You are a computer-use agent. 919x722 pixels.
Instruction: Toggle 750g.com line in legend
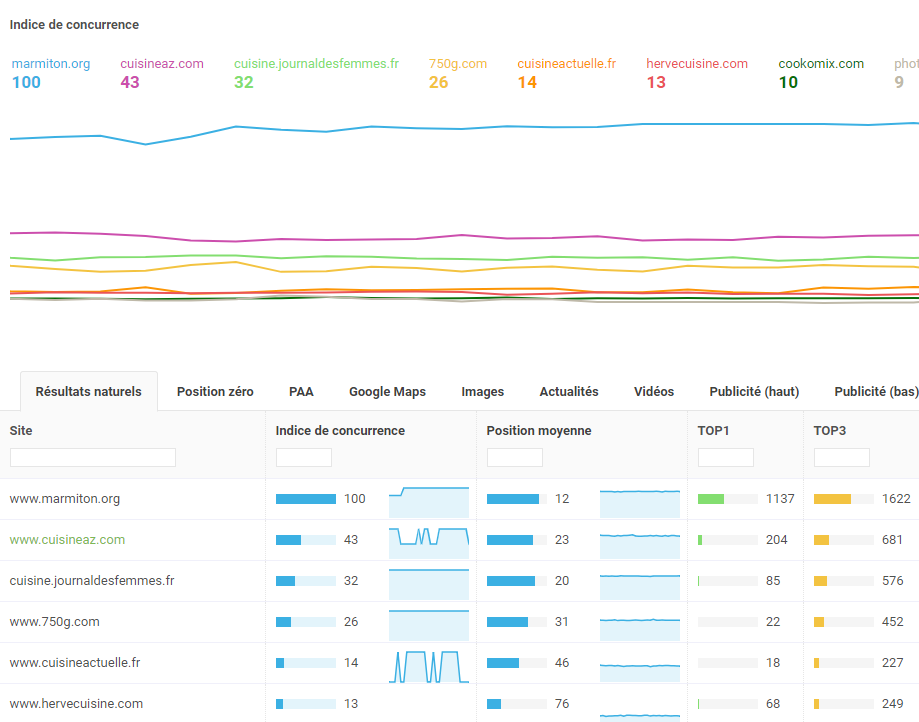click(x=458, y=64)
